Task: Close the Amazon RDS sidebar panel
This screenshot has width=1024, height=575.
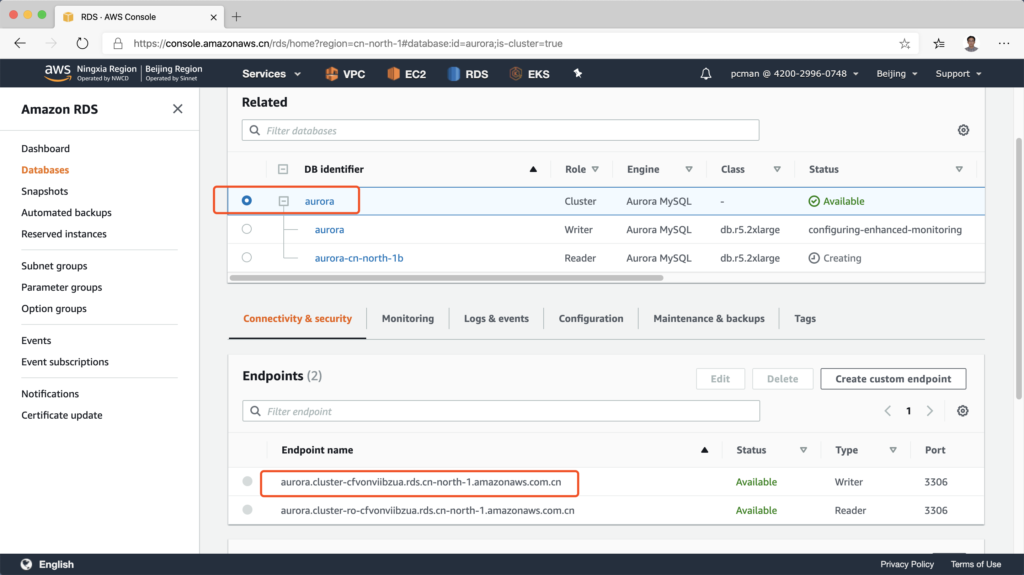Action: click(177, 109)
